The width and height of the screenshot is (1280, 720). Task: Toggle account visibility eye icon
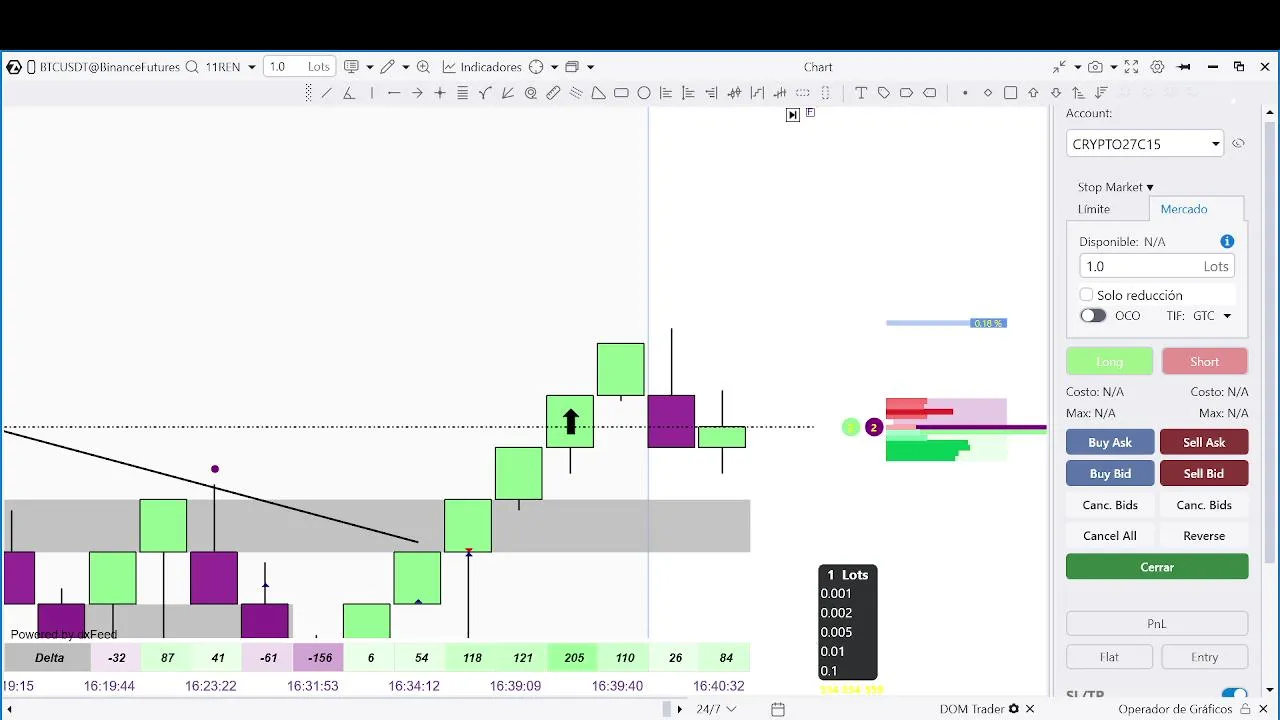pyautogui.click(x=1238, y=144)
